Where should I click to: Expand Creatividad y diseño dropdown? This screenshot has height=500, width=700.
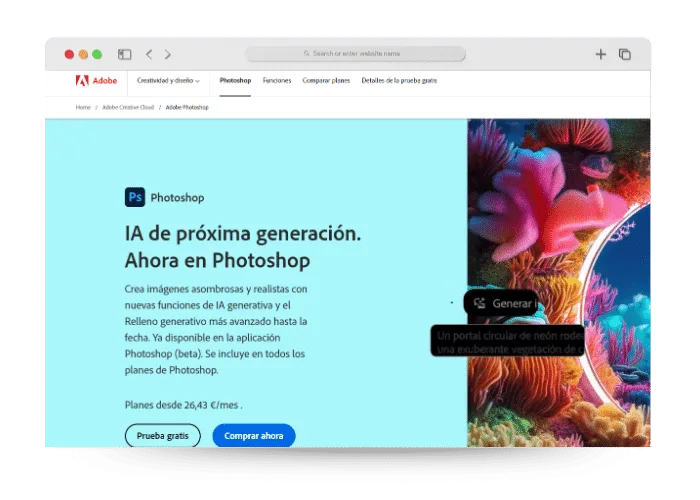click(168, 80)
